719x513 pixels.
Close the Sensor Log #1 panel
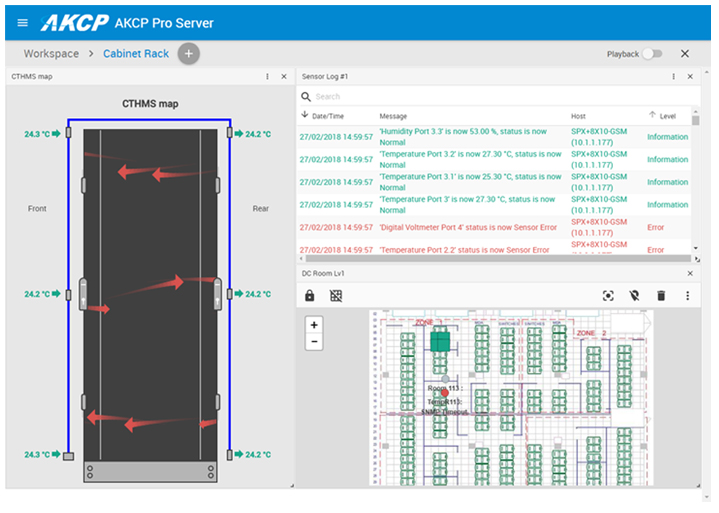[x=690, y=77]
